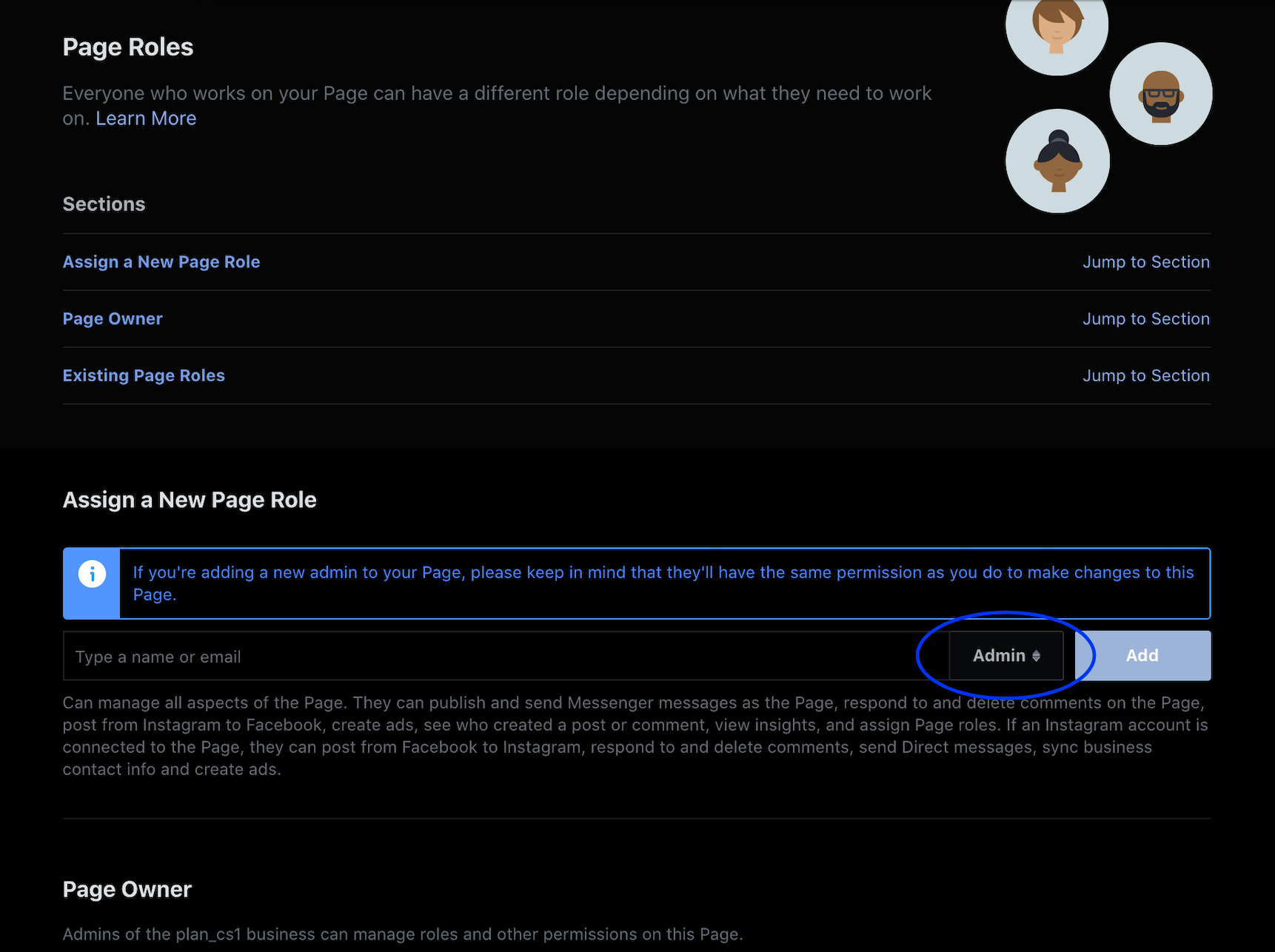Click the woman with hair bun avatar
Image resolution: width=1275 pixels, height=952 pixels.
(x=1058, y=161)
